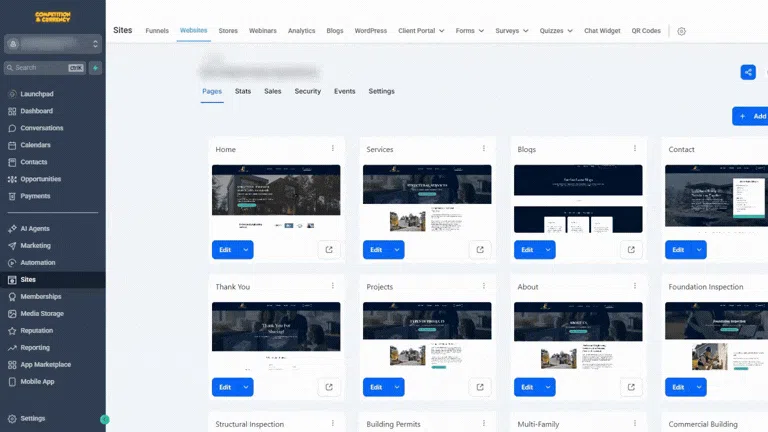The width and height of the screenshot is (768, 432).
Task: Open Conversations from the sidebar
Action: pyautogui.click(x=42, y=128)
